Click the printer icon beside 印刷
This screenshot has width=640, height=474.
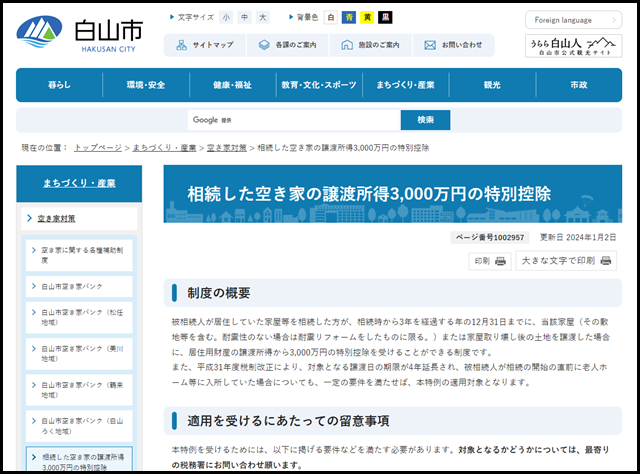[x=500, y=261]
